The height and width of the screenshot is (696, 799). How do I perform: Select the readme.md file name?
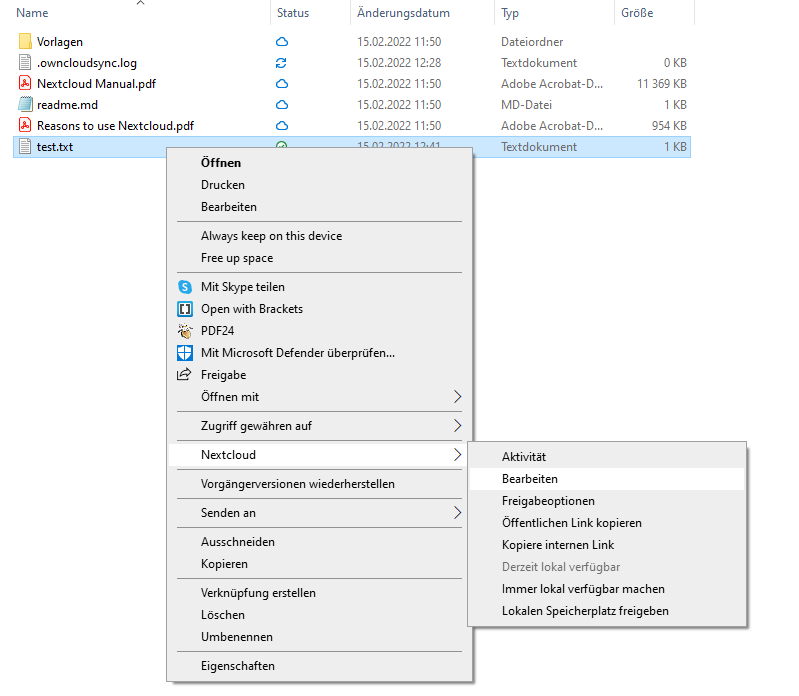pos(67,104)
